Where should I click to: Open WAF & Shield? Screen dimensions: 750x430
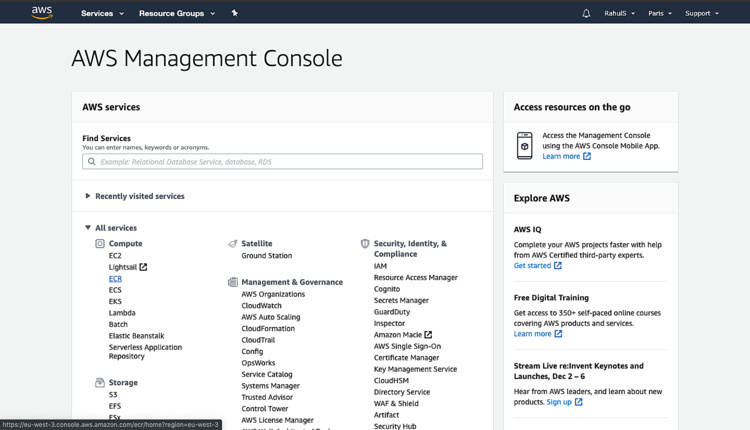(396, 404)
